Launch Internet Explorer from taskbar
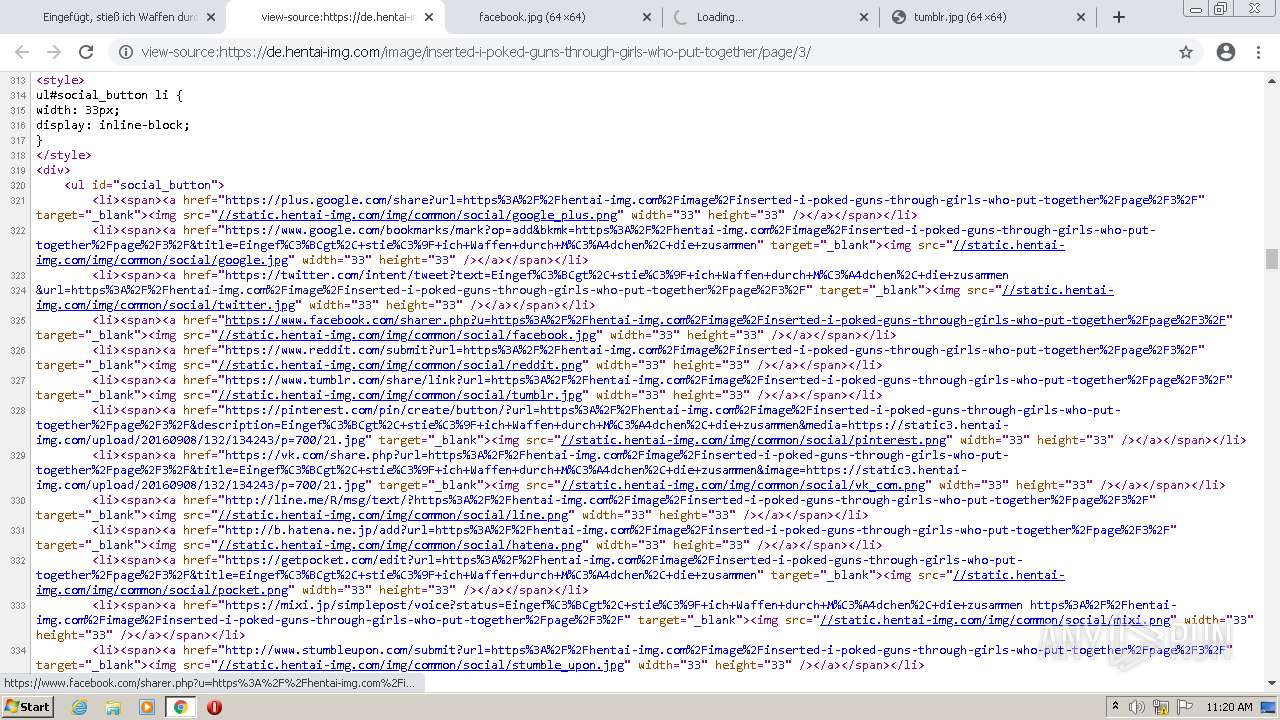Screen dimensions: 1280x720 pos(79,706)
